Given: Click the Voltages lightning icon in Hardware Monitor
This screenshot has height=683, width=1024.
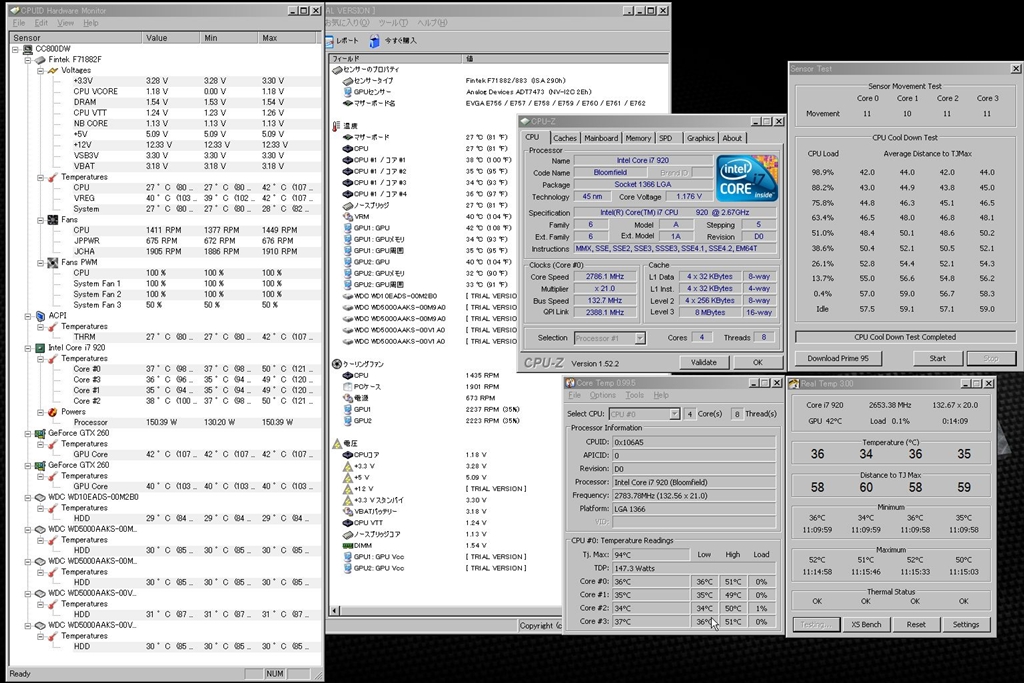Looking at the screenshot, I should (52, 70).
